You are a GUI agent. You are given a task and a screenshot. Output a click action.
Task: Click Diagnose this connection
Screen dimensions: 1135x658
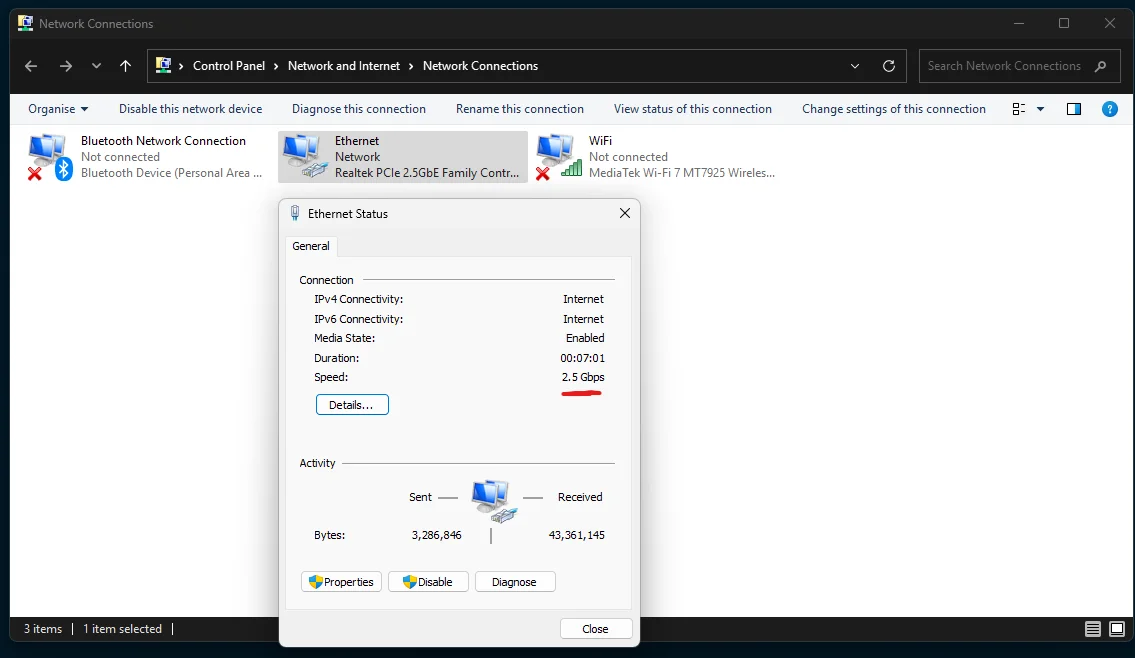tap(359, 109)
